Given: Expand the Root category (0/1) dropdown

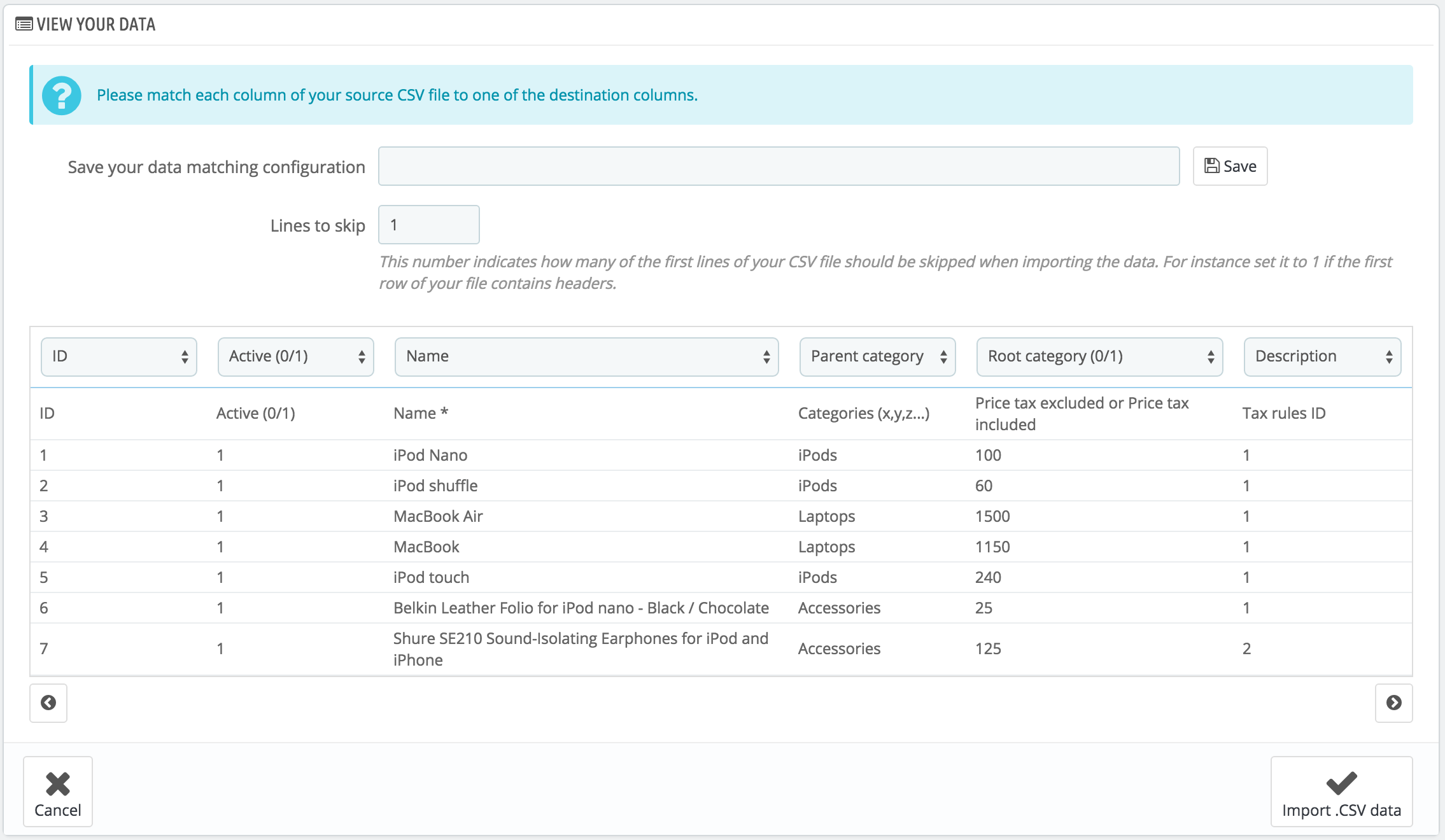Looking at the screenshot, I should click(x=1099, y=356).
